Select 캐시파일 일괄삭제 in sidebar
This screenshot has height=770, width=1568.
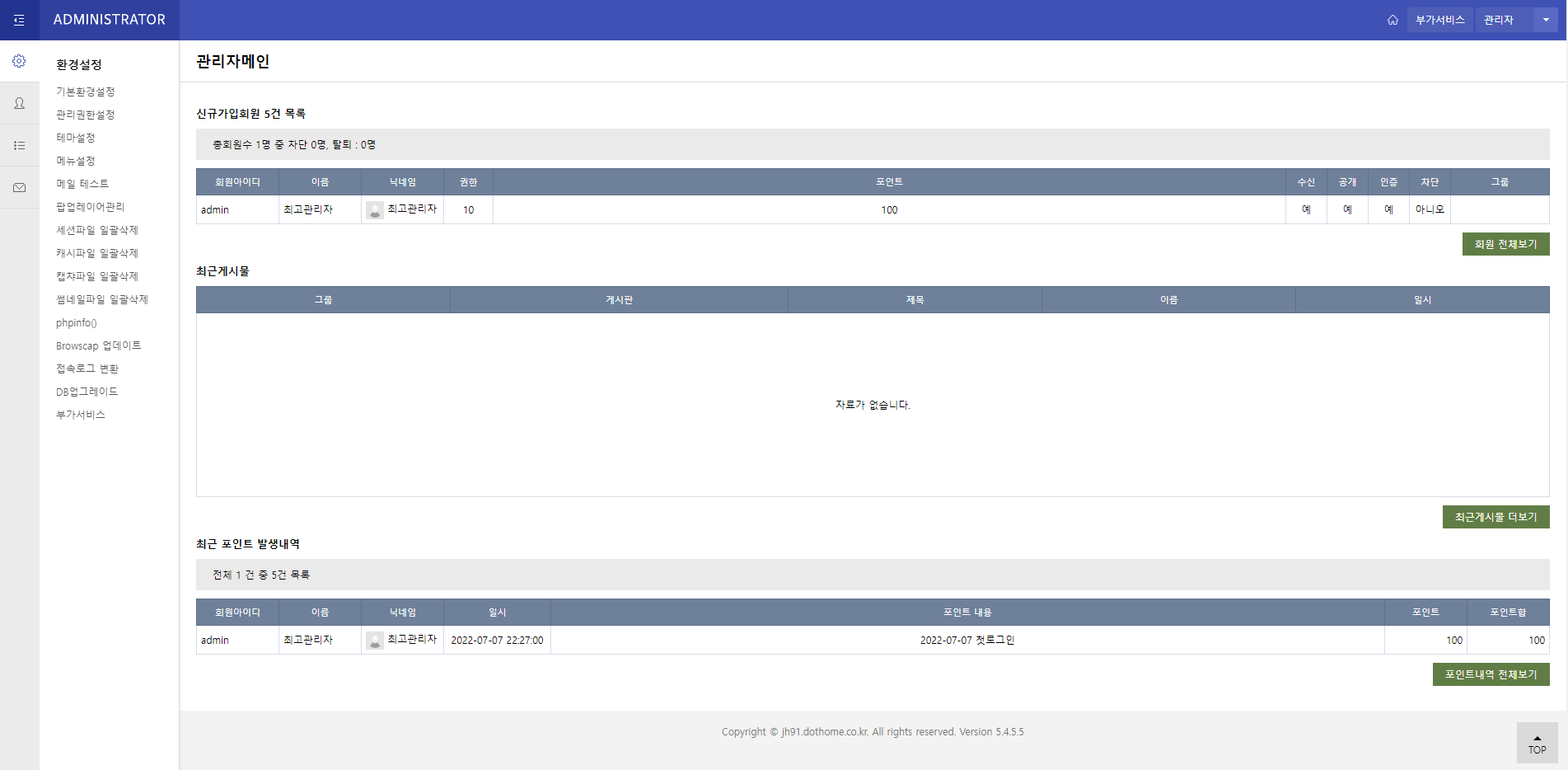(97, 253)
